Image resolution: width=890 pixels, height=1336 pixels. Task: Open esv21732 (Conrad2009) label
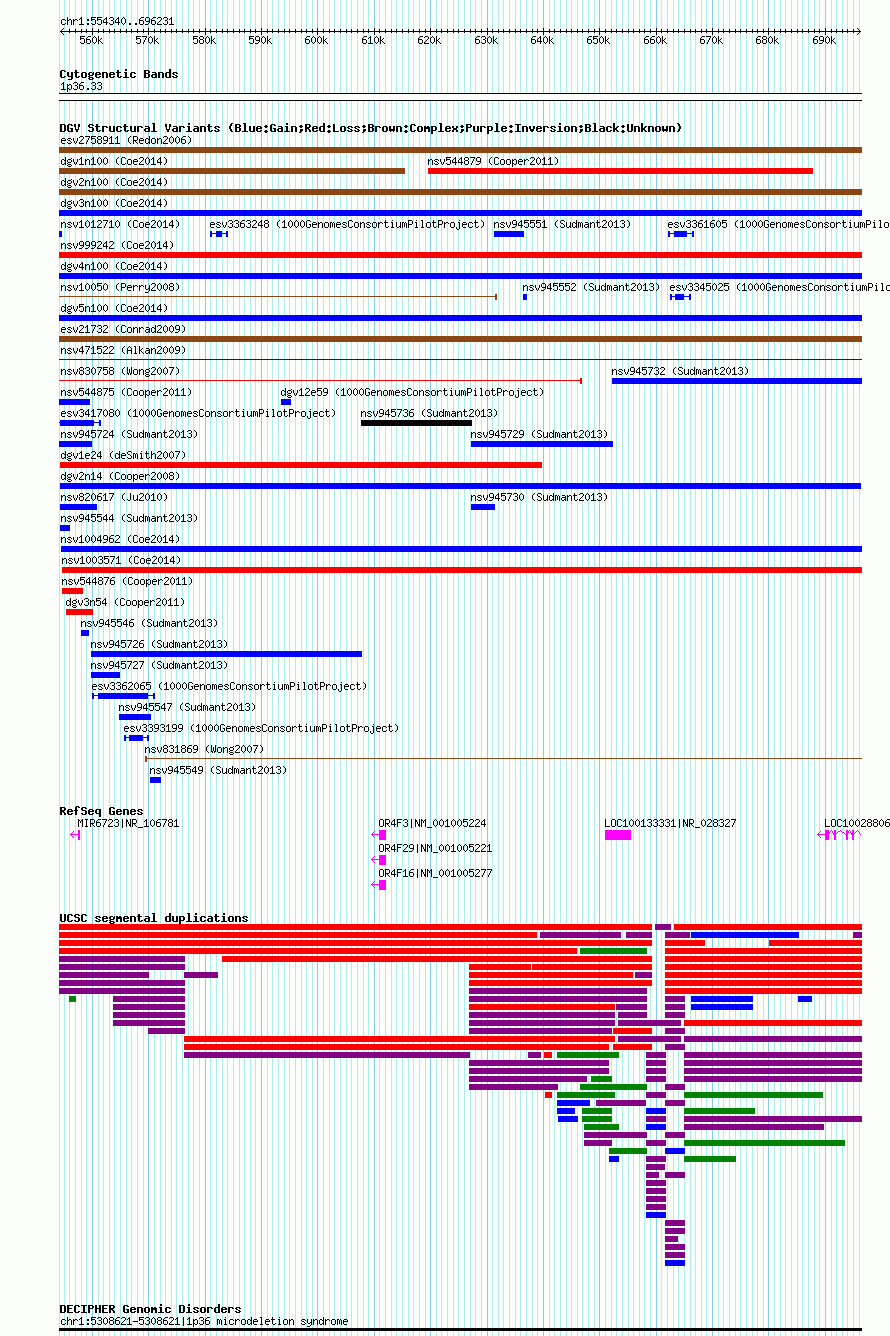coord(123,329)
